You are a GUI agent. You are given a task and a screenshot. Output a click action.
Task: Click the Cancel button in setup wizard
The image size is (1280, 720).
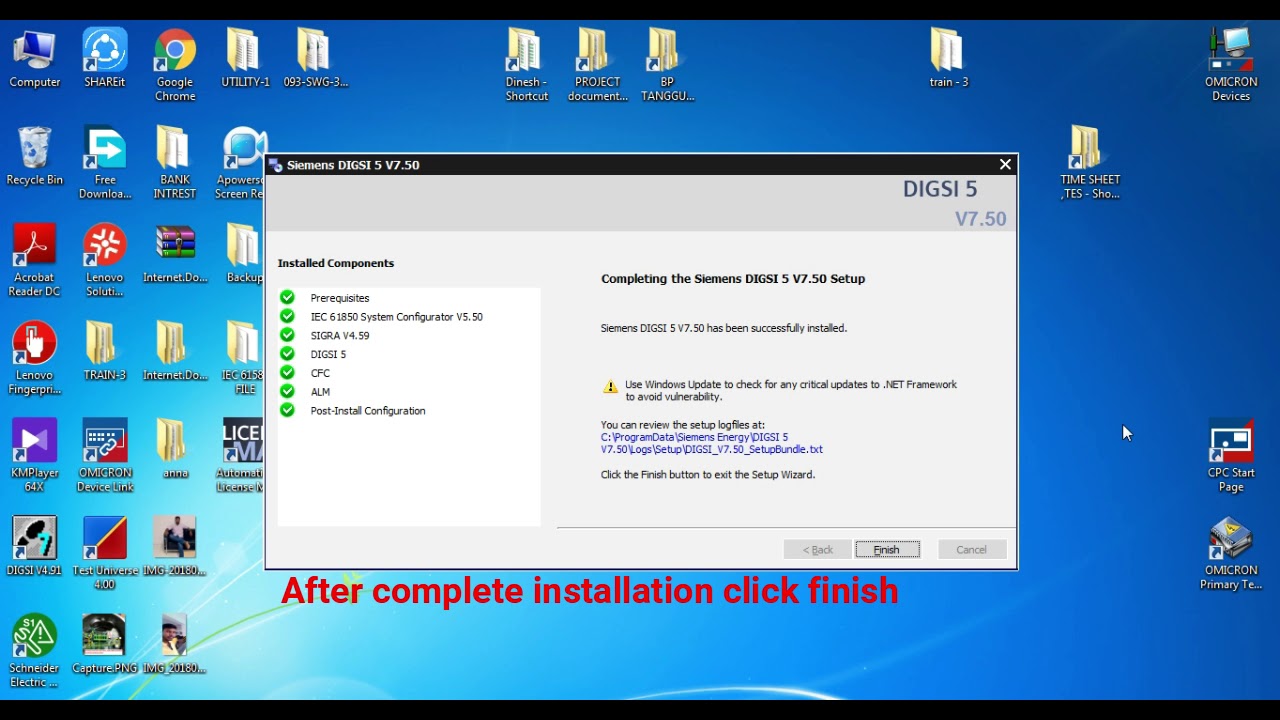coord(971,550)
